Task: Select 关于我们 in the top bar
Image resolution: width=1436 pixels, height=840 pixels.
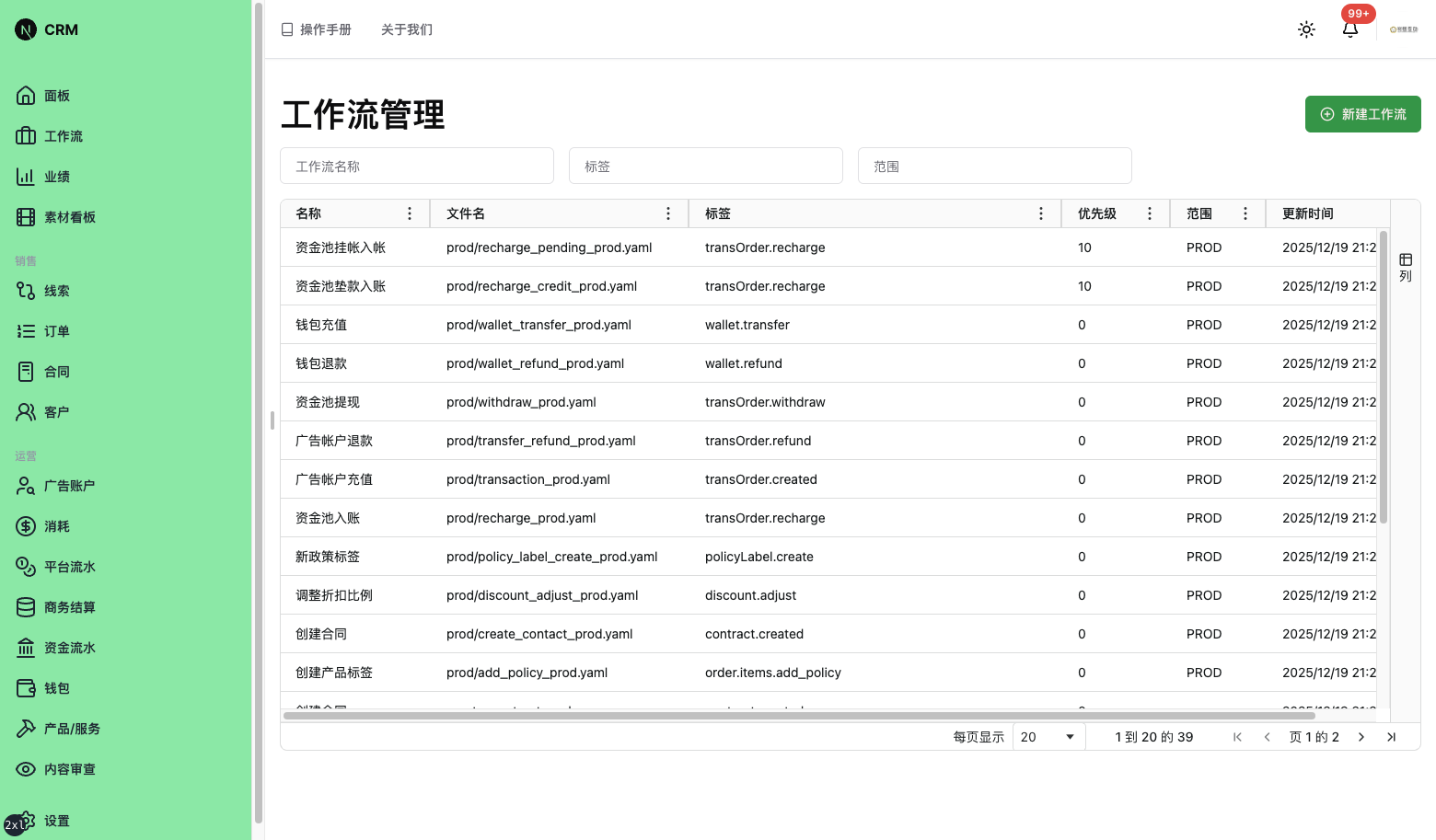Action: 406,29
